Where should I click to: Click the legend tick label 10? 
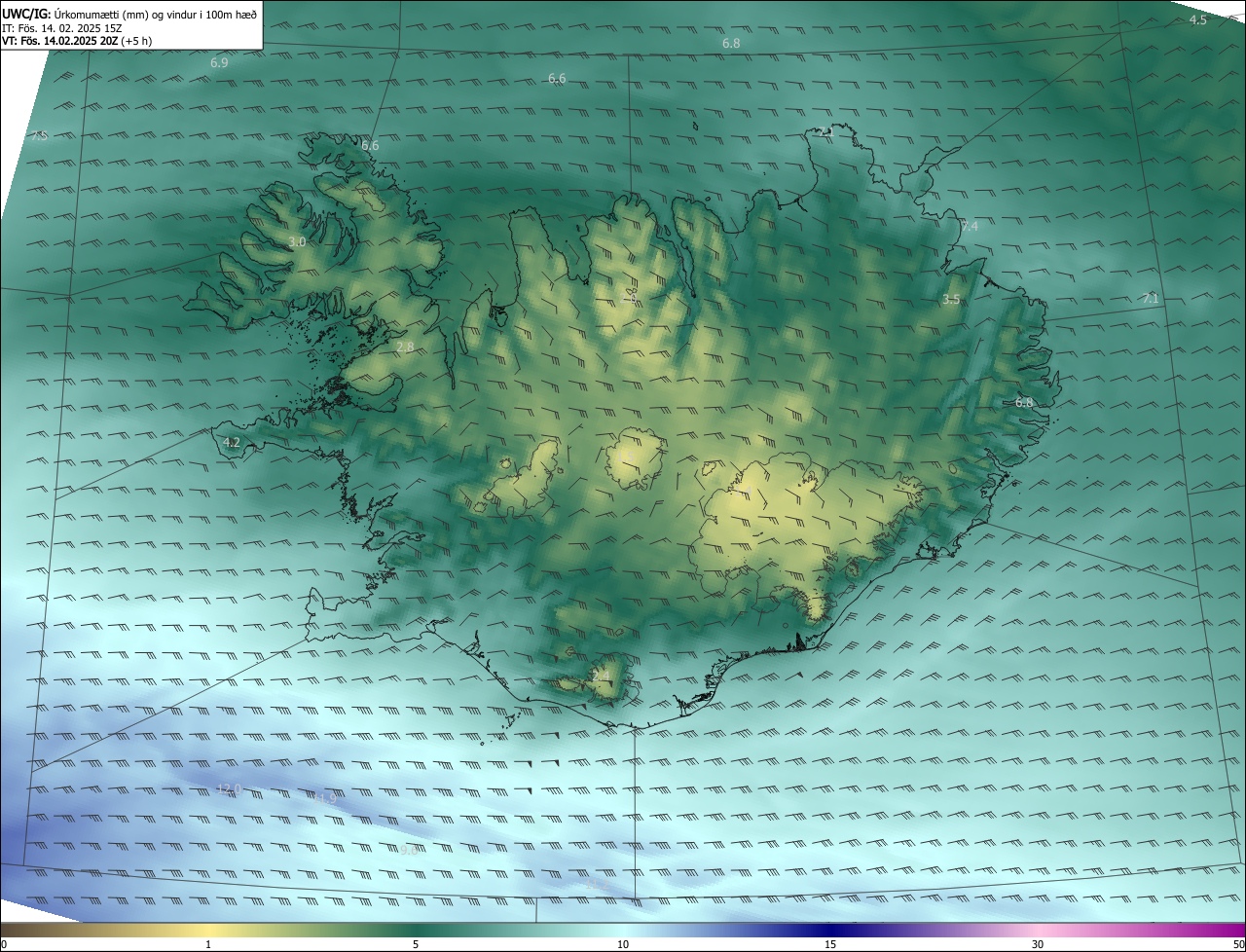click(623, 944)
